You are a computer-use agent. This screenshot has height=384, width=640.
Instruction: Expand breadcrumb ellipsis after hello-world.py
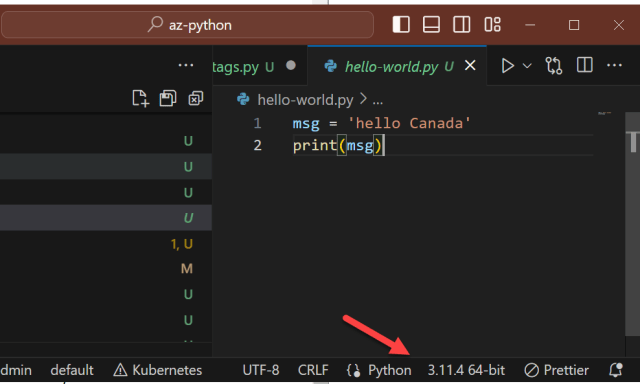tap(378, 100)
